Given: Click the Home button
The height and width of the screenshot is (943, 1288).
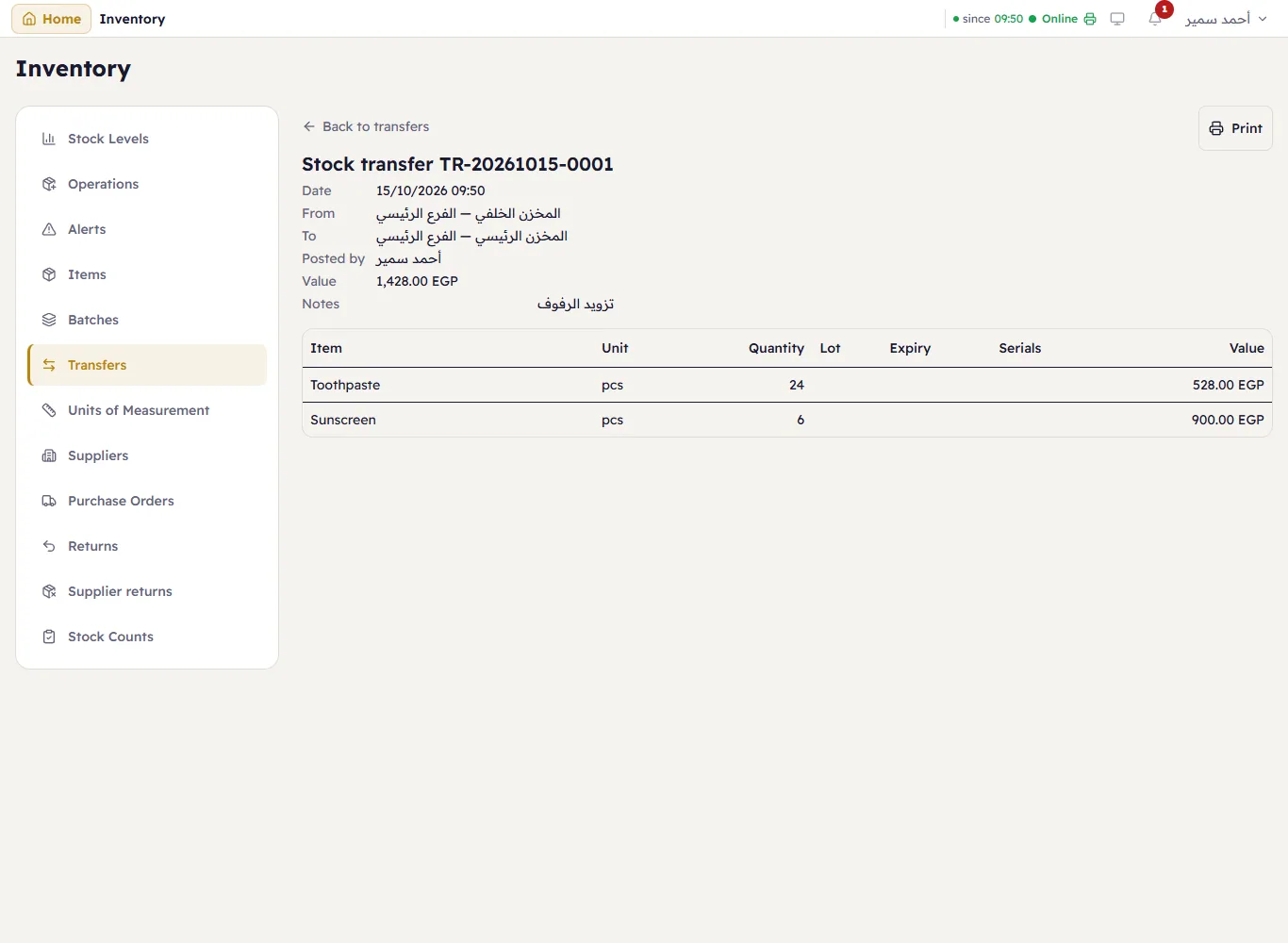Looking at the screenshot, I should 52,19.
